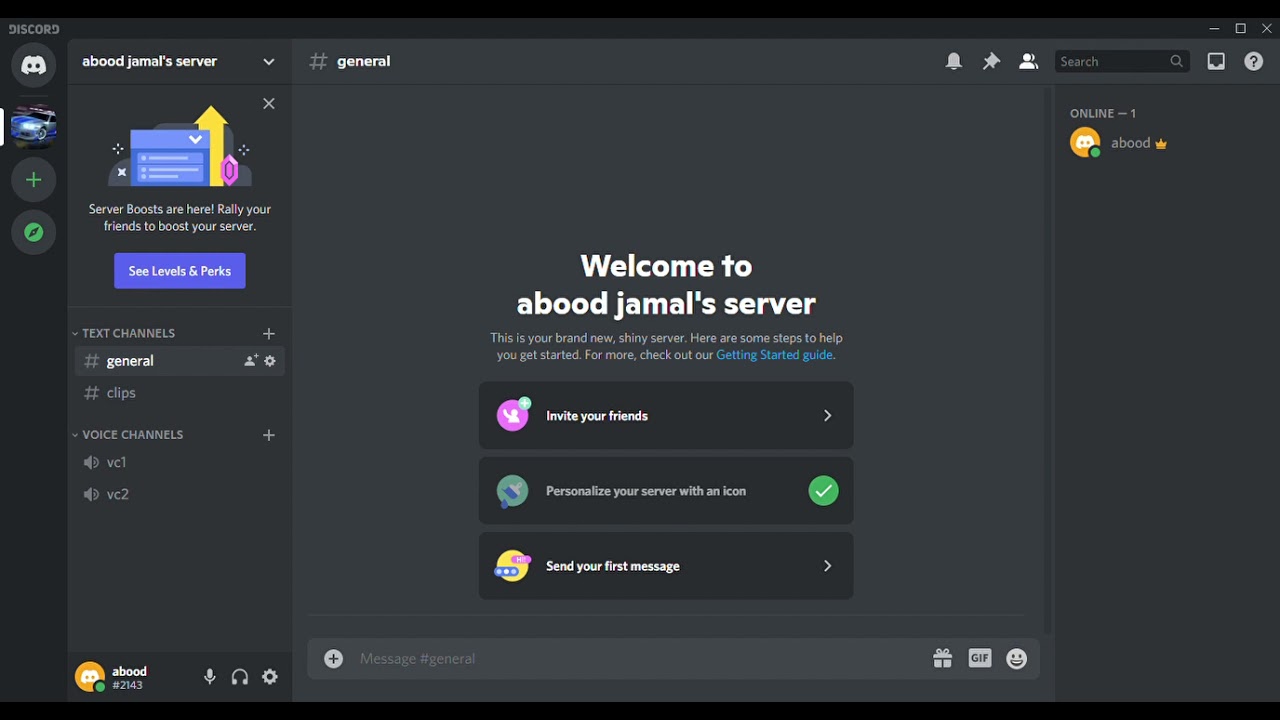Open Discord home direct messages
This screenshot has height=720, width=1280.
(x=34, y=66)
